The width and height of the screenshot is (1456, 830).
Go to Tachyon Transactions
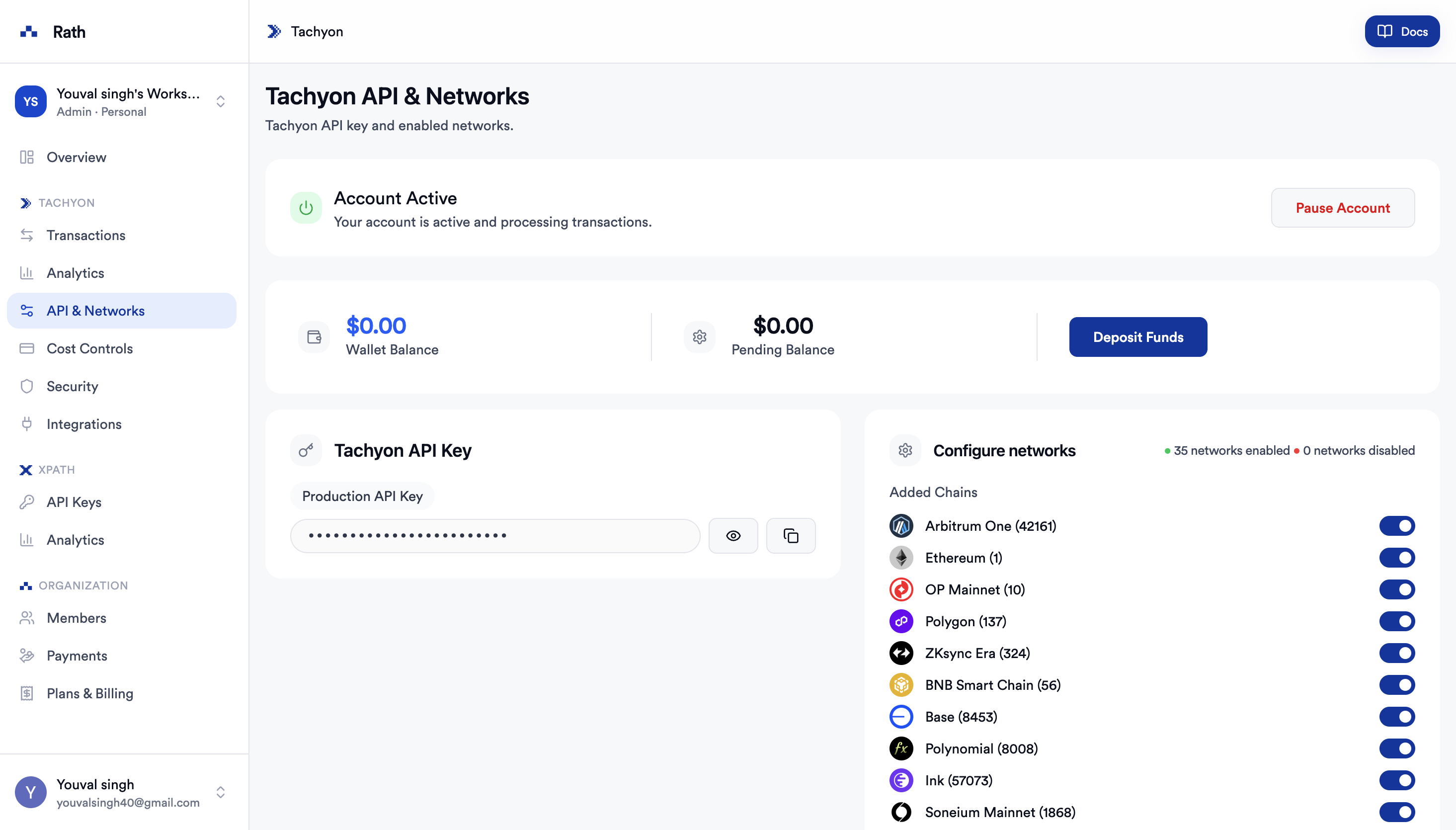tap(121, 236)
